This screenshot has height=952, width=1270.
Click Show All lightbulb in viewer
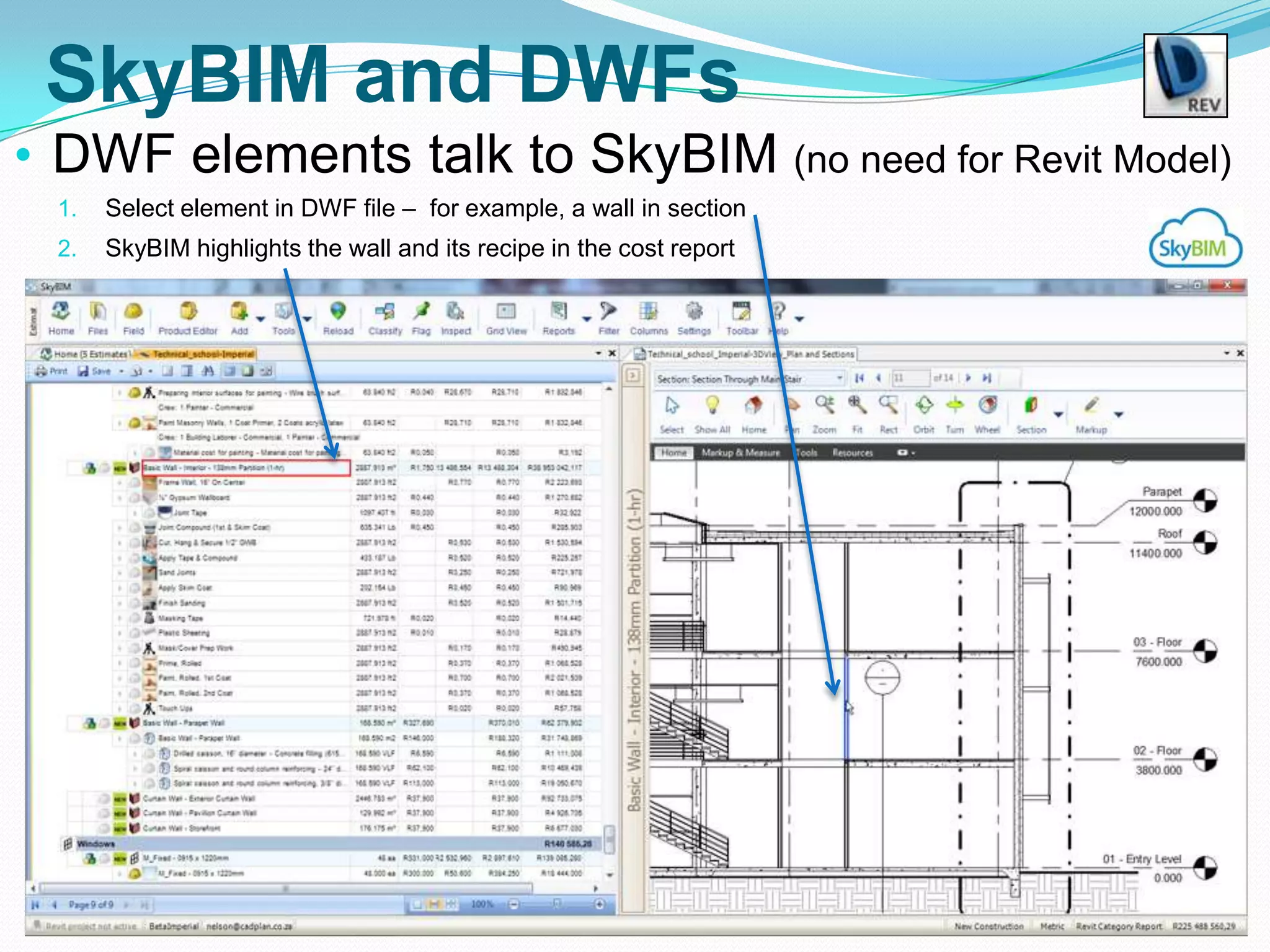712,415
